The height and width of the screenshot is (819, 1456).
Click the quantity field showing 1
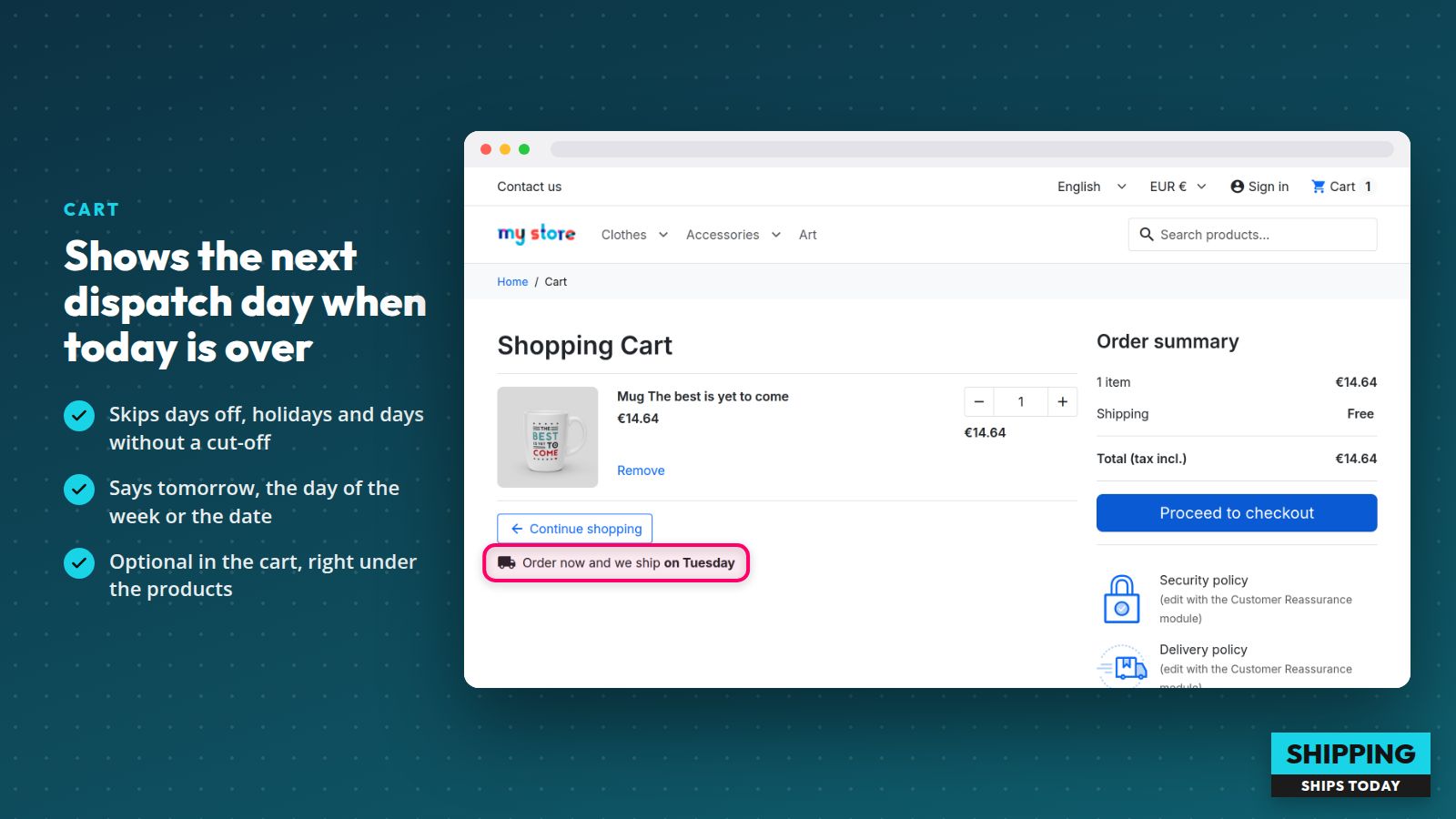[1021, 402]
